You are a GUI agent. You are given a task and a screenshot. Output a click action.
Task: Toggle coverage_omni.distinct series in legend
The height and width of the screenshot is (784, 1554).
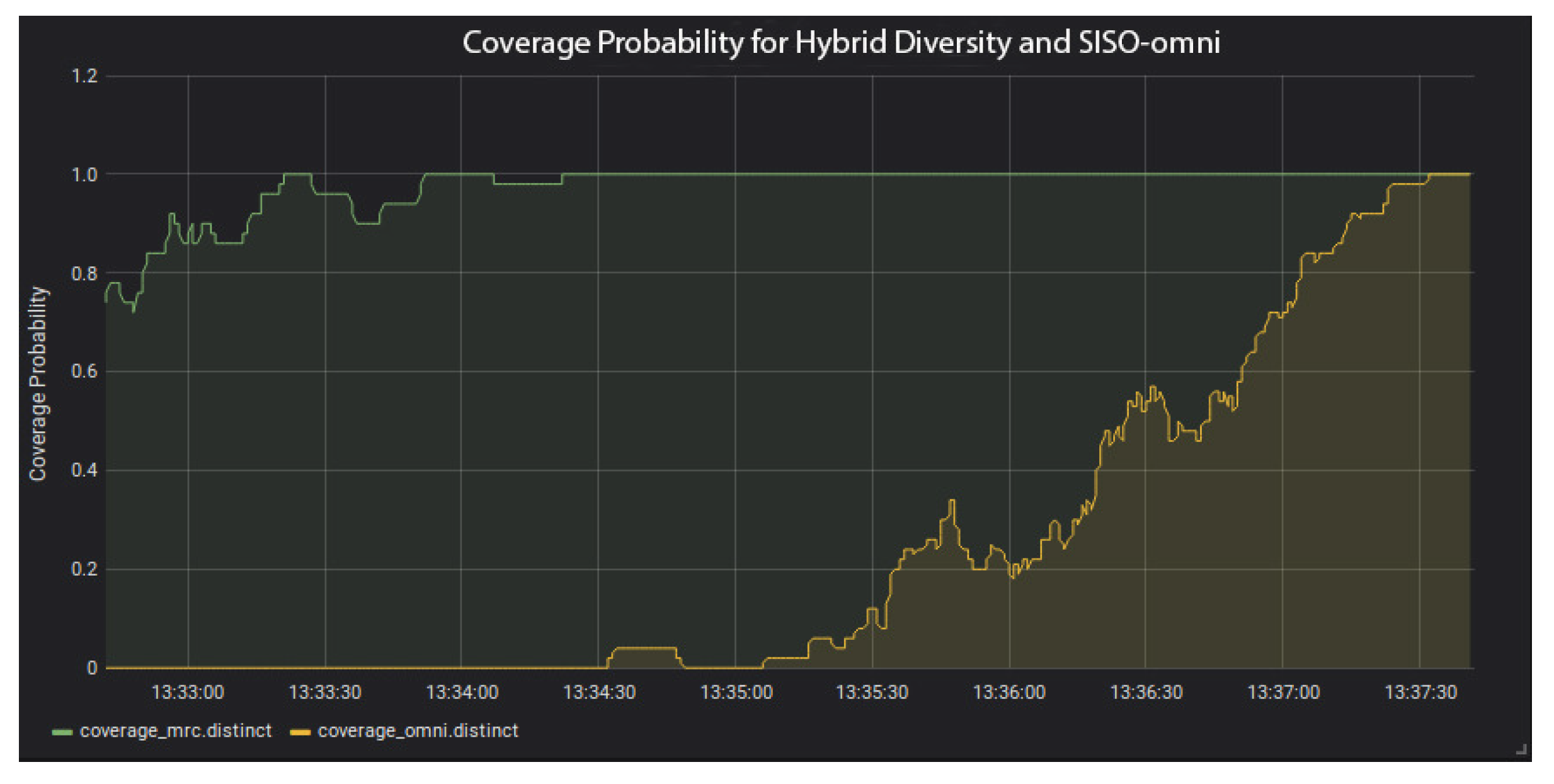click(418, 730)
